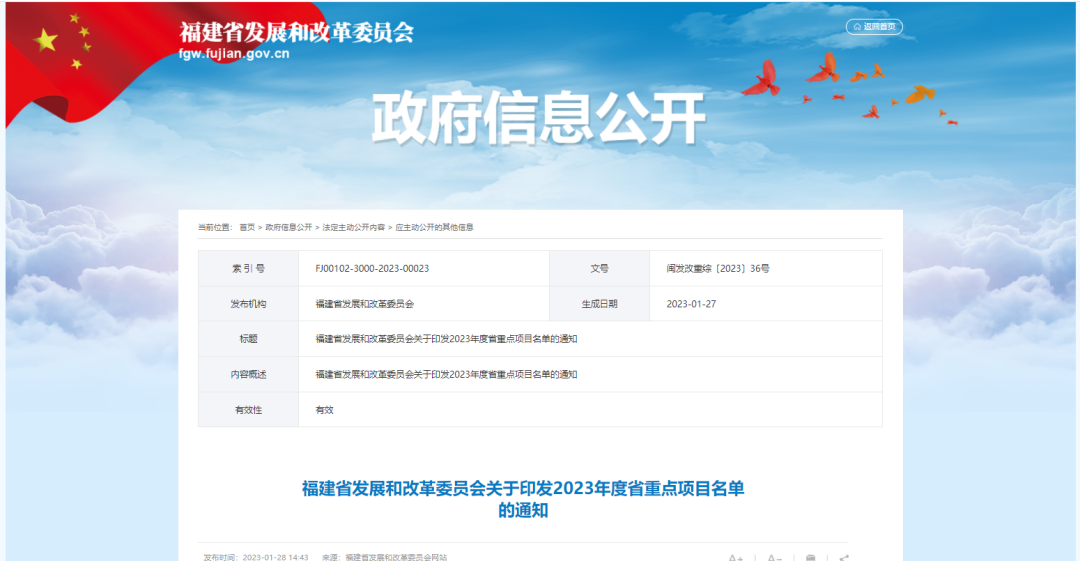1080x561 pixels.
Task: Click the 文号 label cell
Action: pyautogui.click(x=599, y=269)
